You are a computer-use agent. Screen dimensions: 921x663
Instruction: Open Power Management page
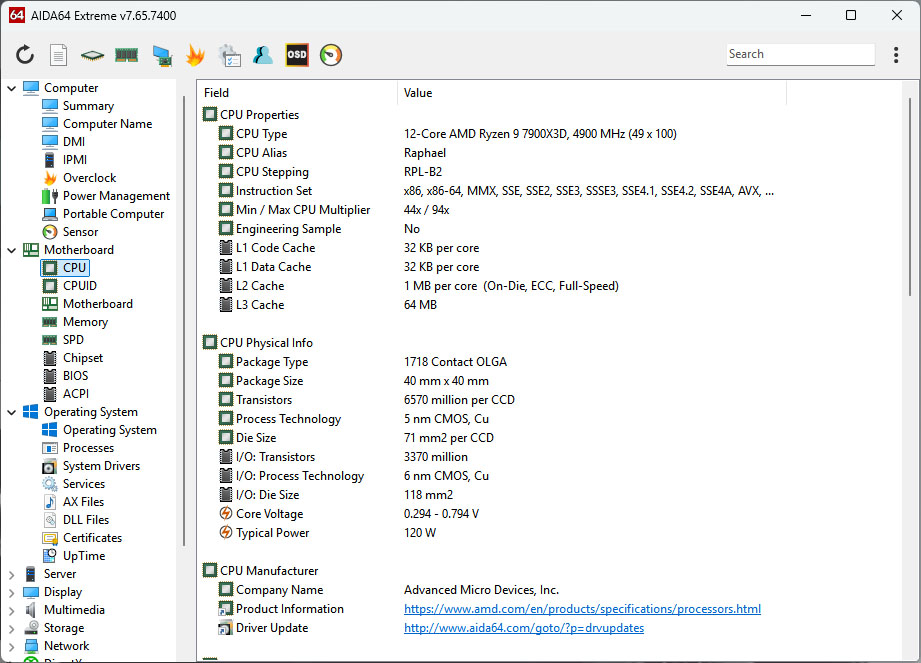pyautogui.click(x=116, y=196)
